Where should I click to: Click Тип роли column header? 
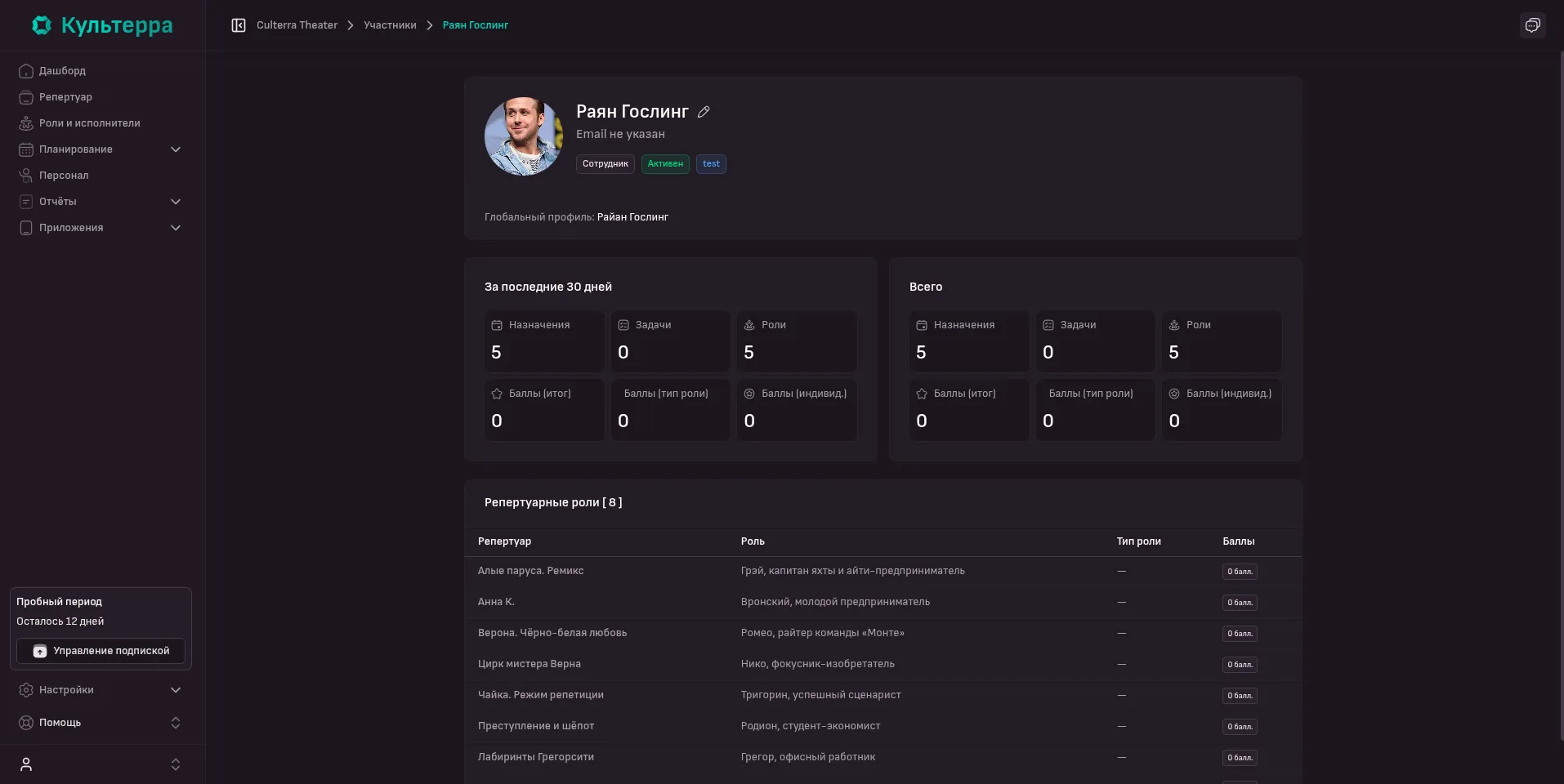[1138, 541]
